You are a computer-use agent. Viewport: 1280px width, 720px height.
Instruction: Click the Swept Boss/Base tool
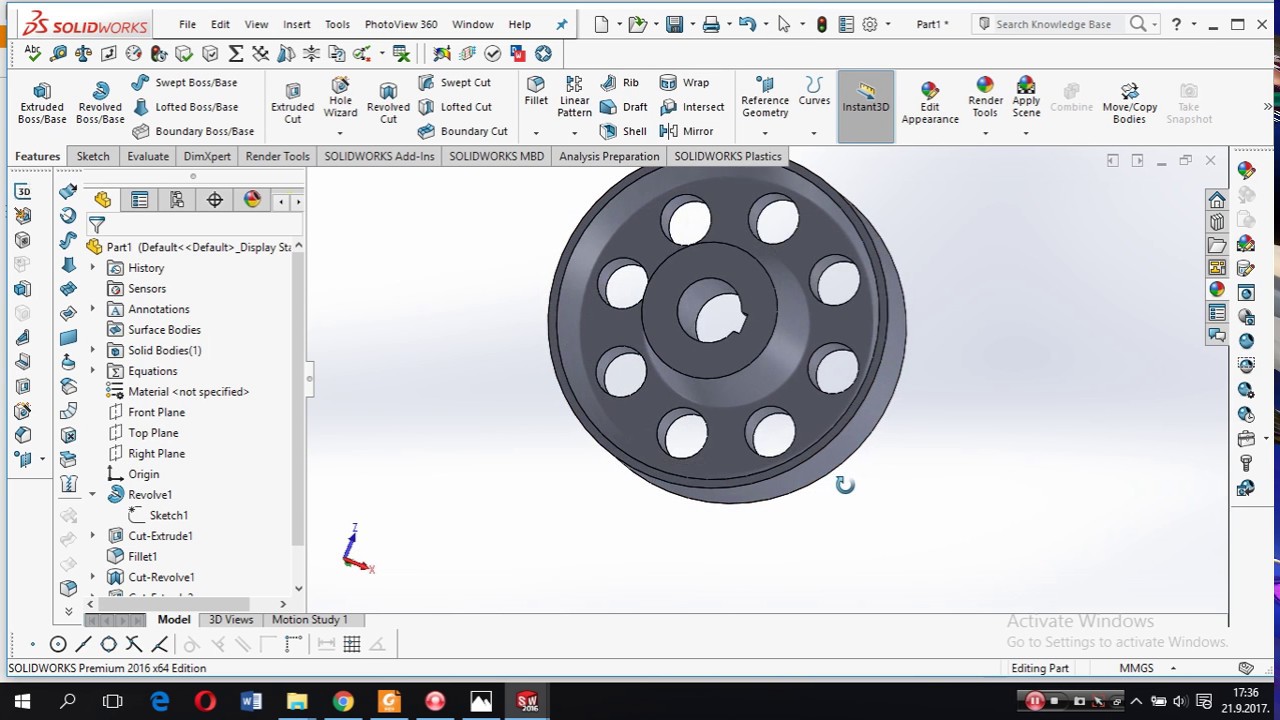(185, 83)
